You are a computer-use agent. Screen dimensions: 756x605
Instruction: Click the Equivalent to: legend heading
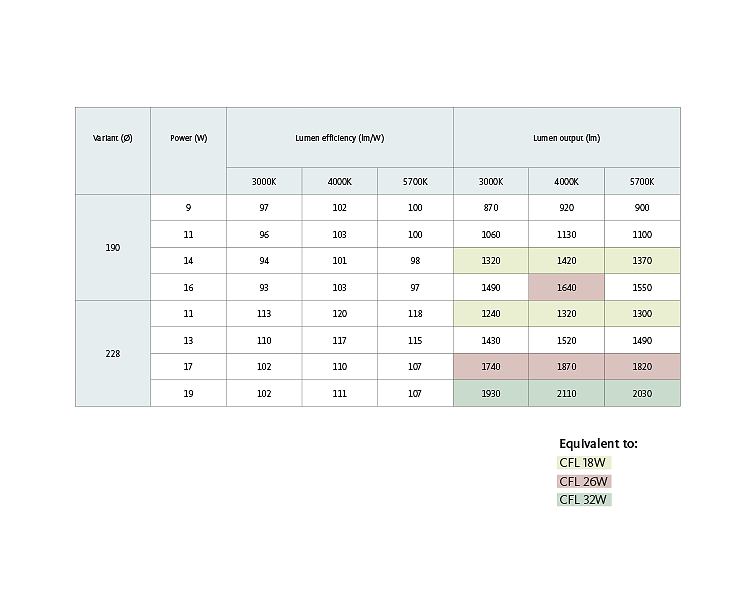598,444
